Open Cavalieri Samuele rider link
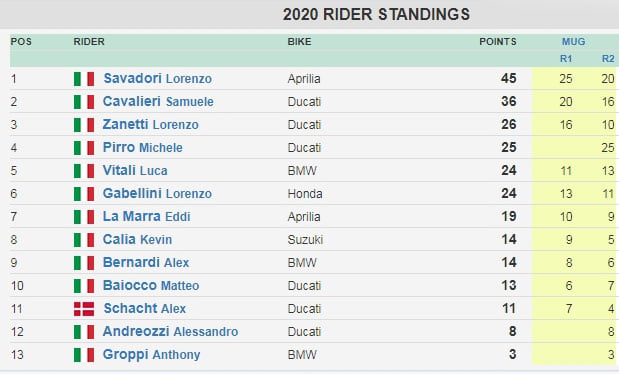The width and height of the screenshot is (619, 374). click(x=158, y=101)
